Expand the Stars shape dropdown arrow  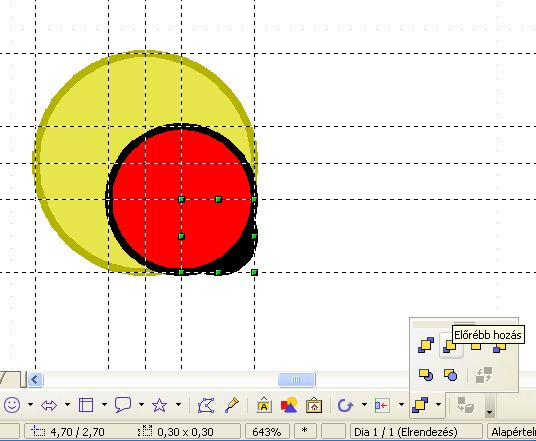tap(178, 405)
